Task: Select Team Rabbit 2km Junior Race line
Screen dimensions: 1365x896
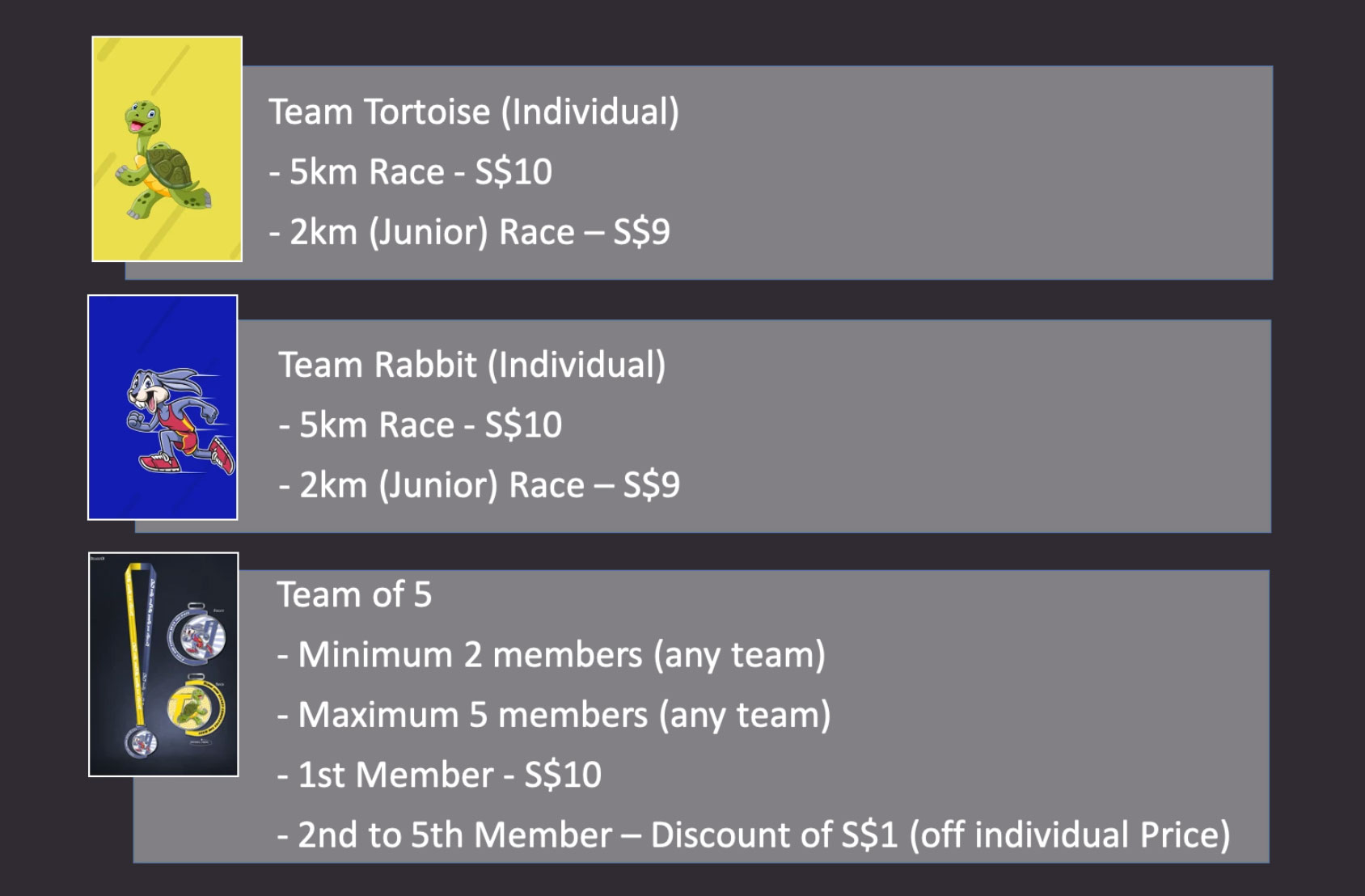Action: pyautogui.click(x=480, y=485)
